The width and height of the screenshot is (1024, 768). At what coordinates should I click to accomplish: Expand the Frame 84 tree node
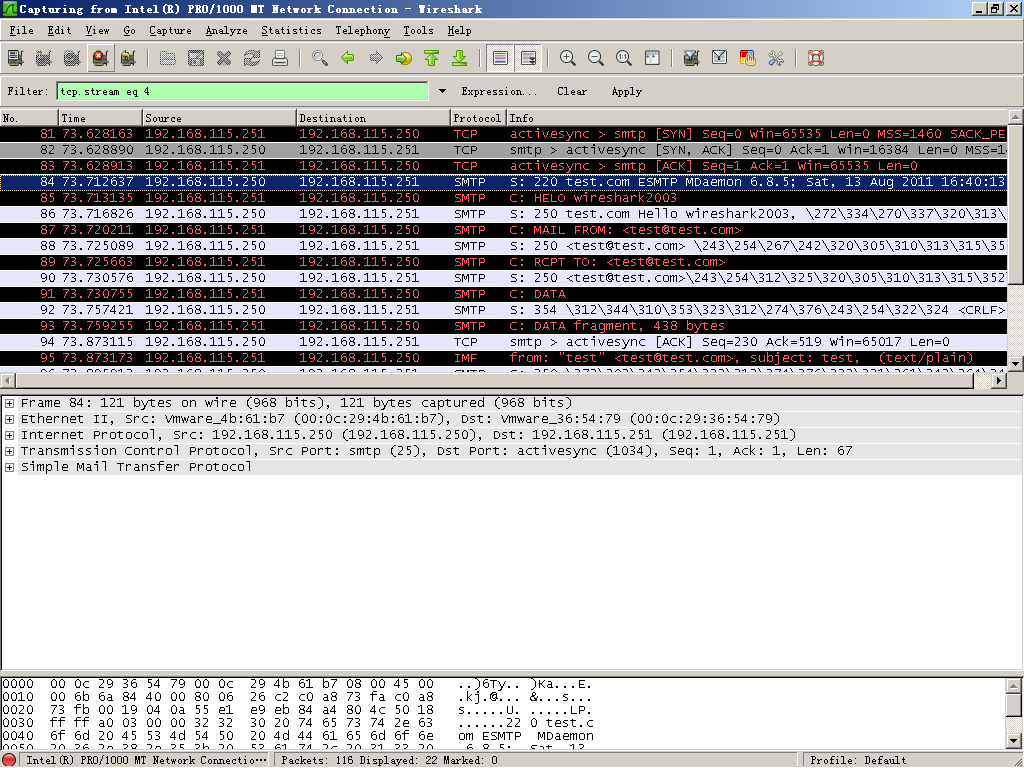(9, 403)
